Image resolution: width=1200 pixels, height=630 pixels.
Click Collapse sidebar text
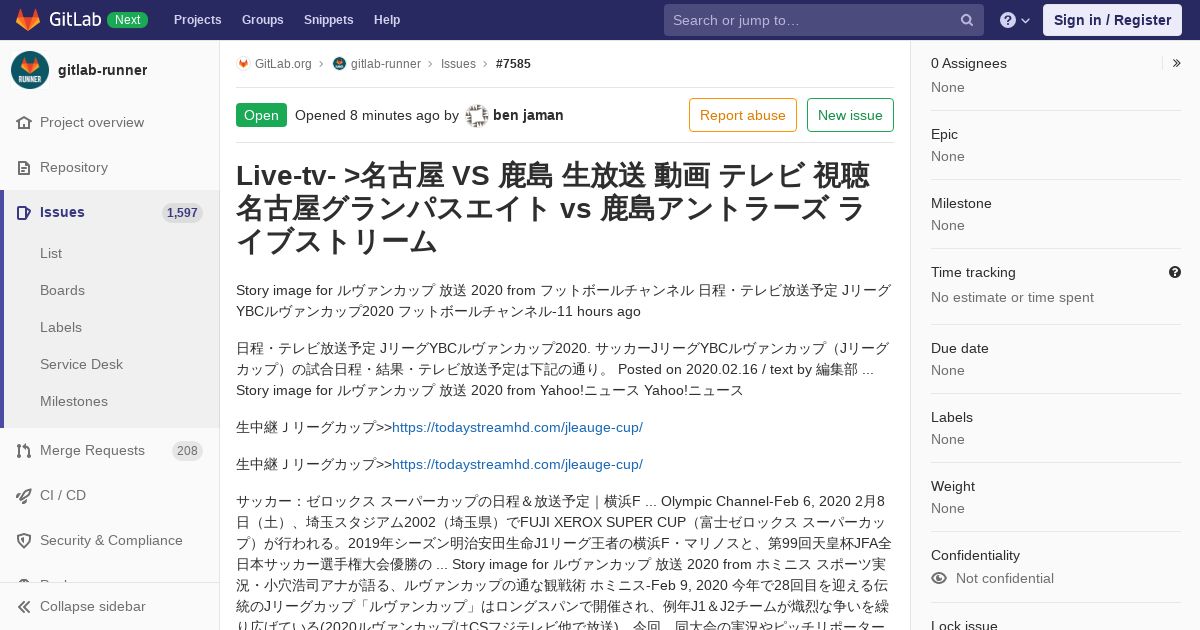tap(92, 606)
